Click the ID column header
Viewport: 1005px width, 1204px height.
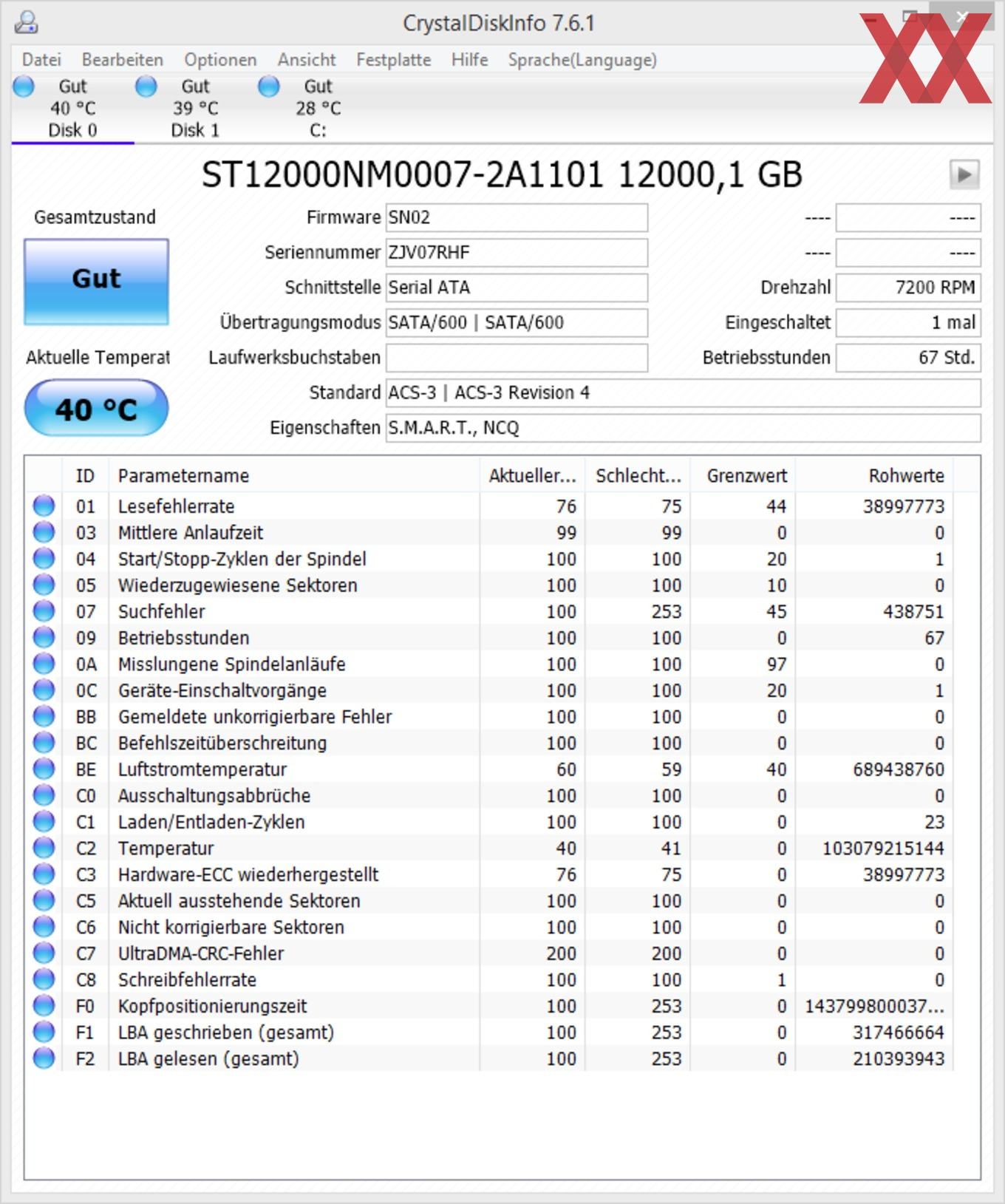tap(85, 476)
